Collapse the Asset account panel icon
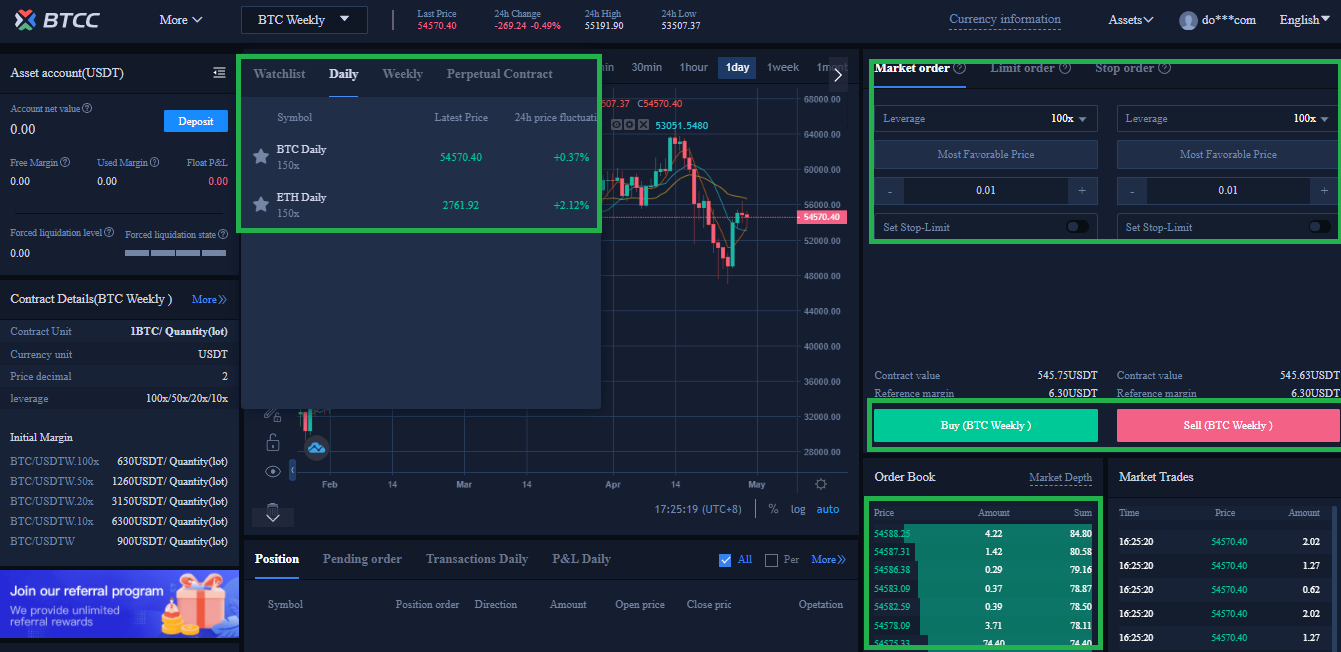This screenshot has width=1341, height=652. coord(219,73)
